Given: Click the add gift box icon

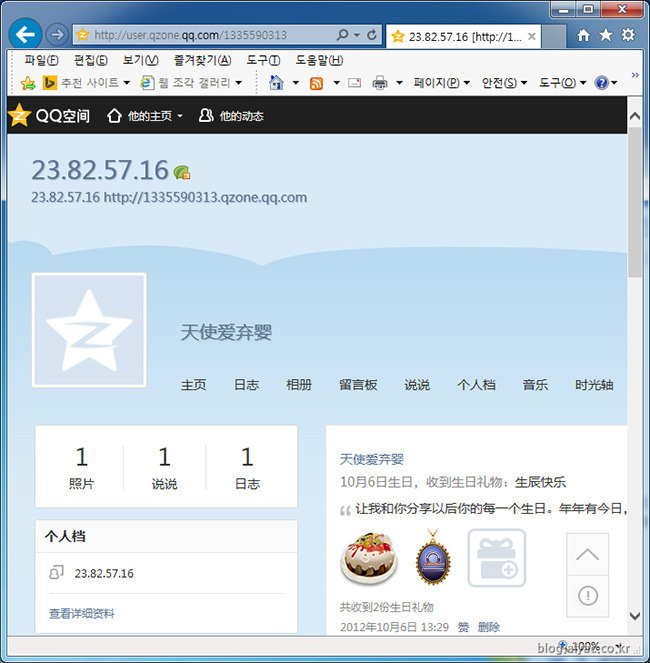Looking at the screenshot, I should click(x=496, y=558).
